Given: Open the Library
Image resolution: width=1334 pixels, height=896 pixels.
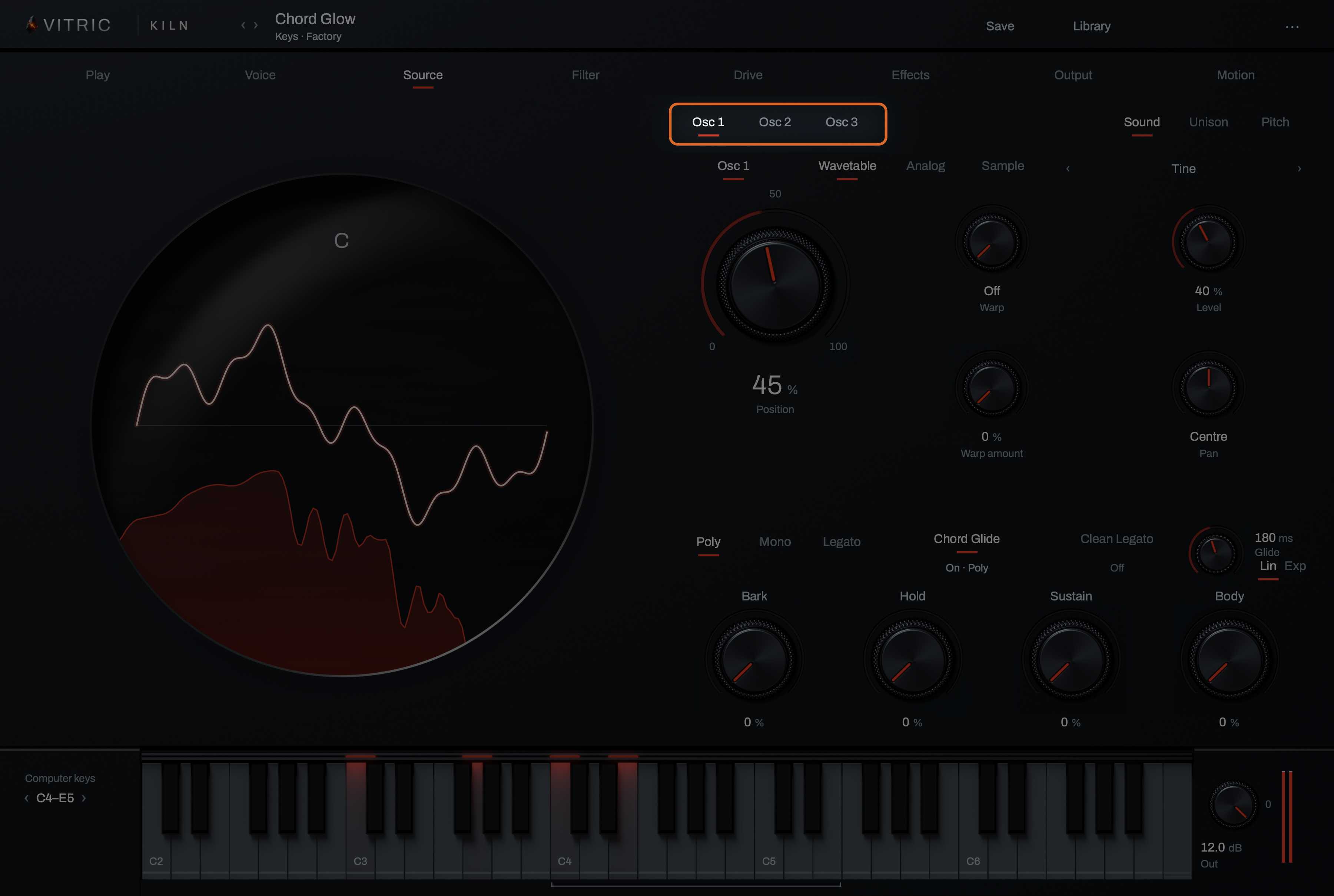Looking at the screenshot, I should point(1091,26).
